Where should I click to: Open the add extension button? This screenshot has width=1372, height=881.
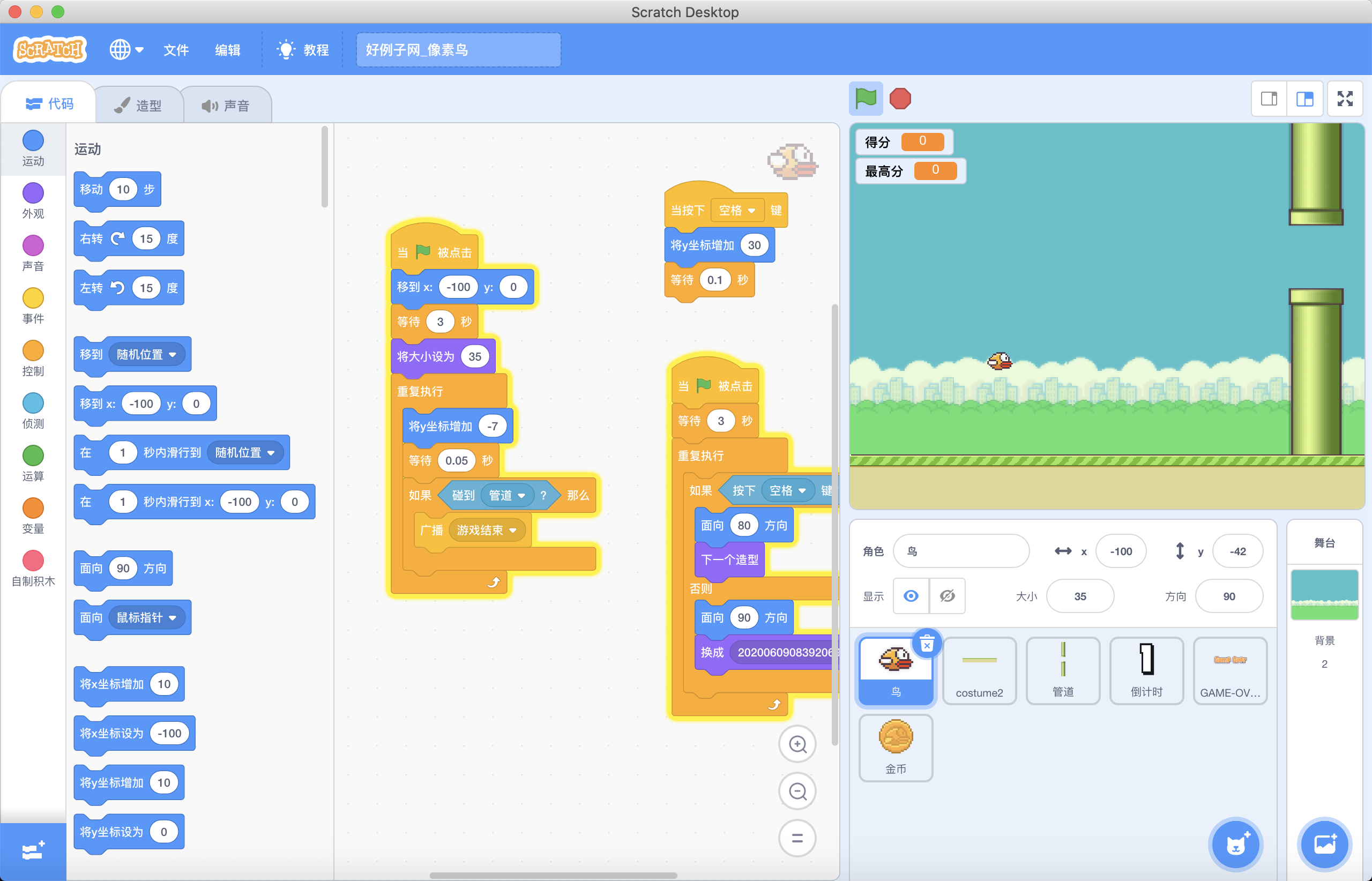[x=33, y=852]
